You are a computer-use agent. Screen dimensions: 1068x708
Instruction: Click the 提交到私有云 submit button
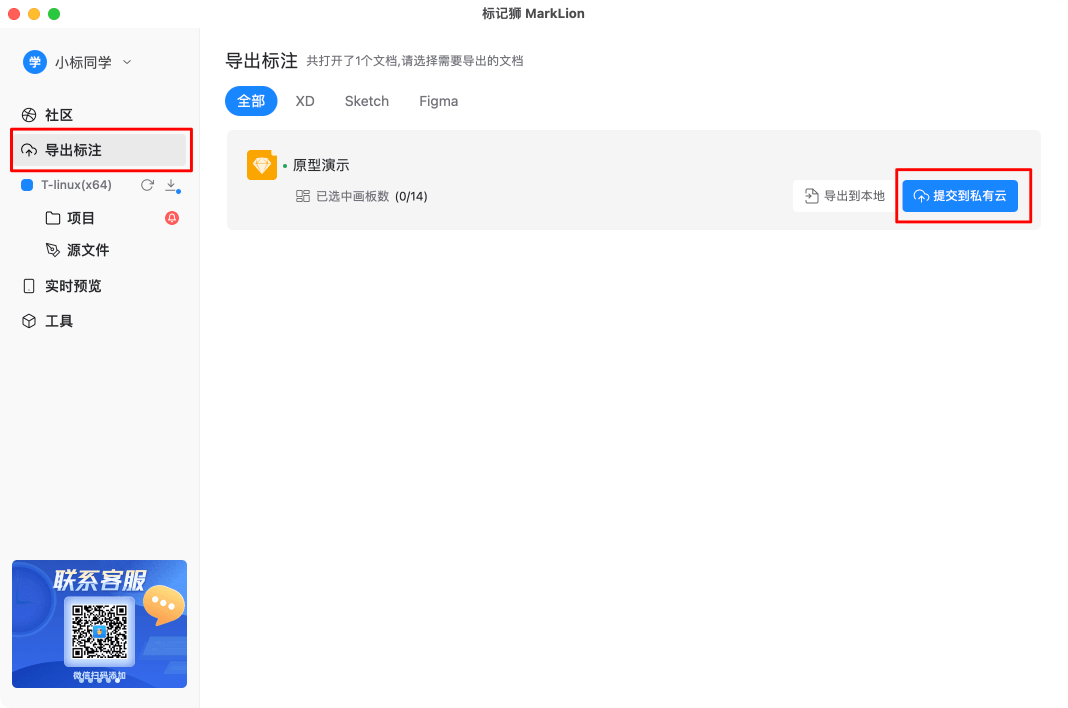click(x=962, y=195)
